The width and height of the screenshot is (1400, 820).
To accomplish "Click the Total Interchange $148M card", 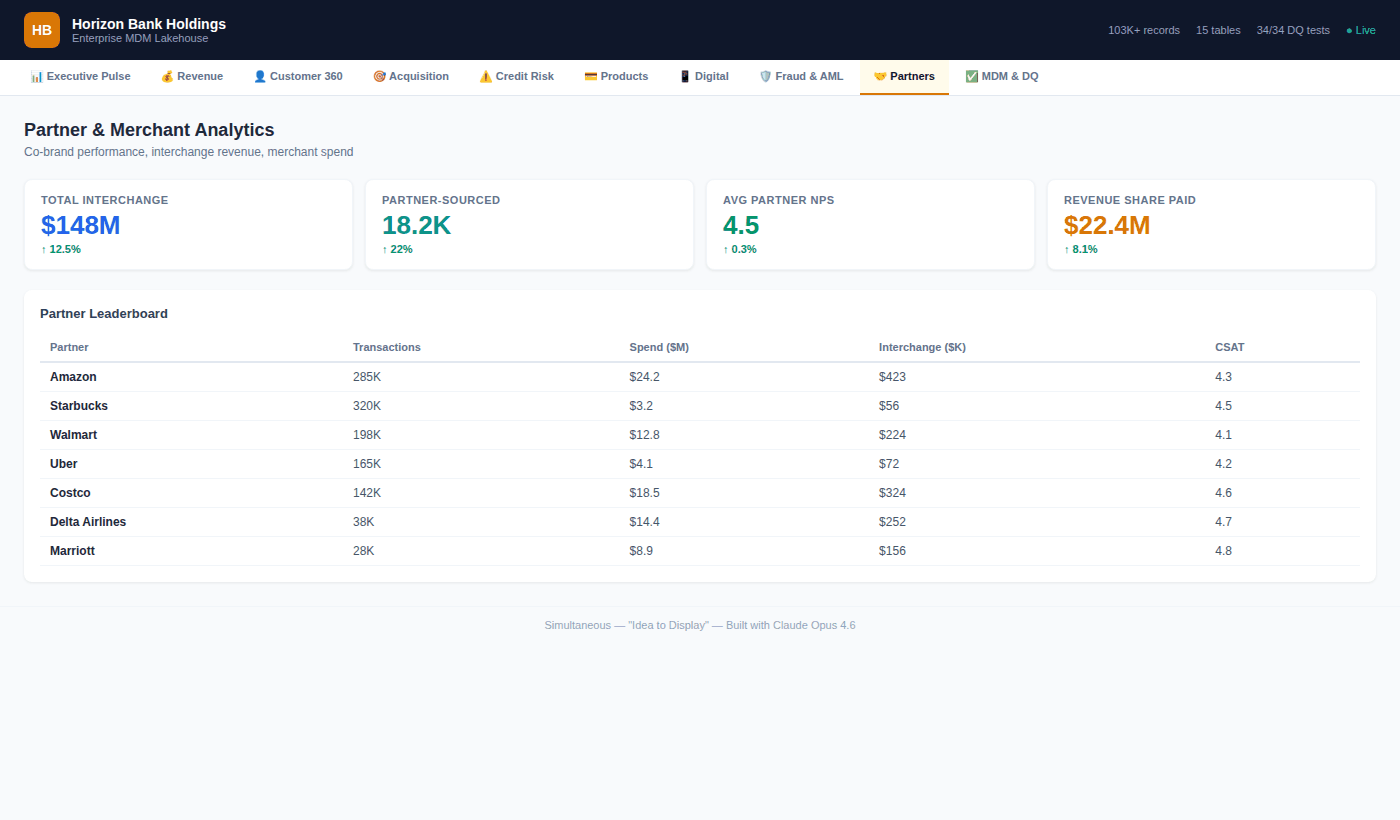I will [x=188, y=225].
